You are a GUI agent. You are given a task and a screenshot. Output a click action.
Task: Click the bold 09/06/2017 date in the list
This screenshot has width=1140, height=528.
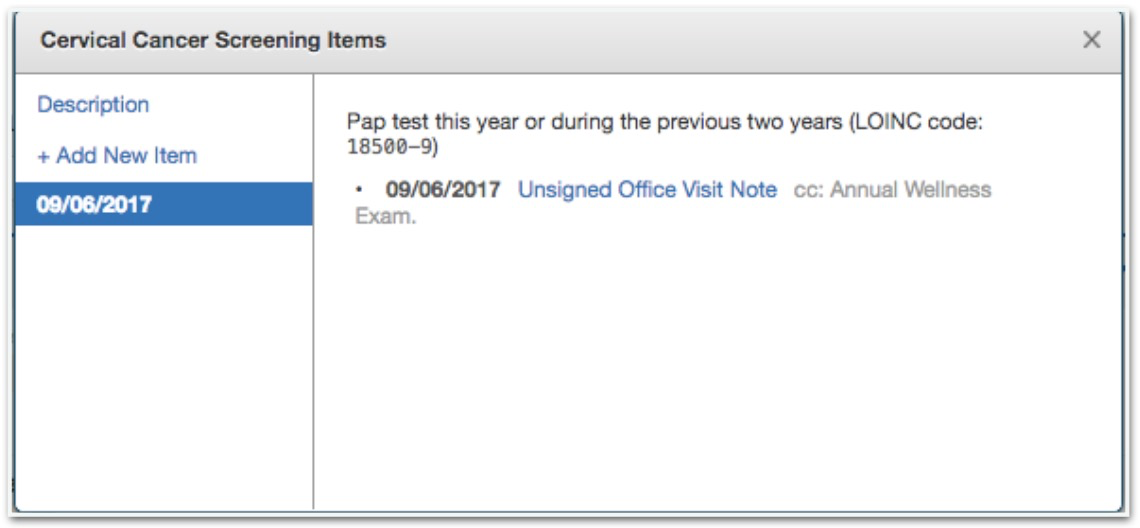click(x=443, y=190)
